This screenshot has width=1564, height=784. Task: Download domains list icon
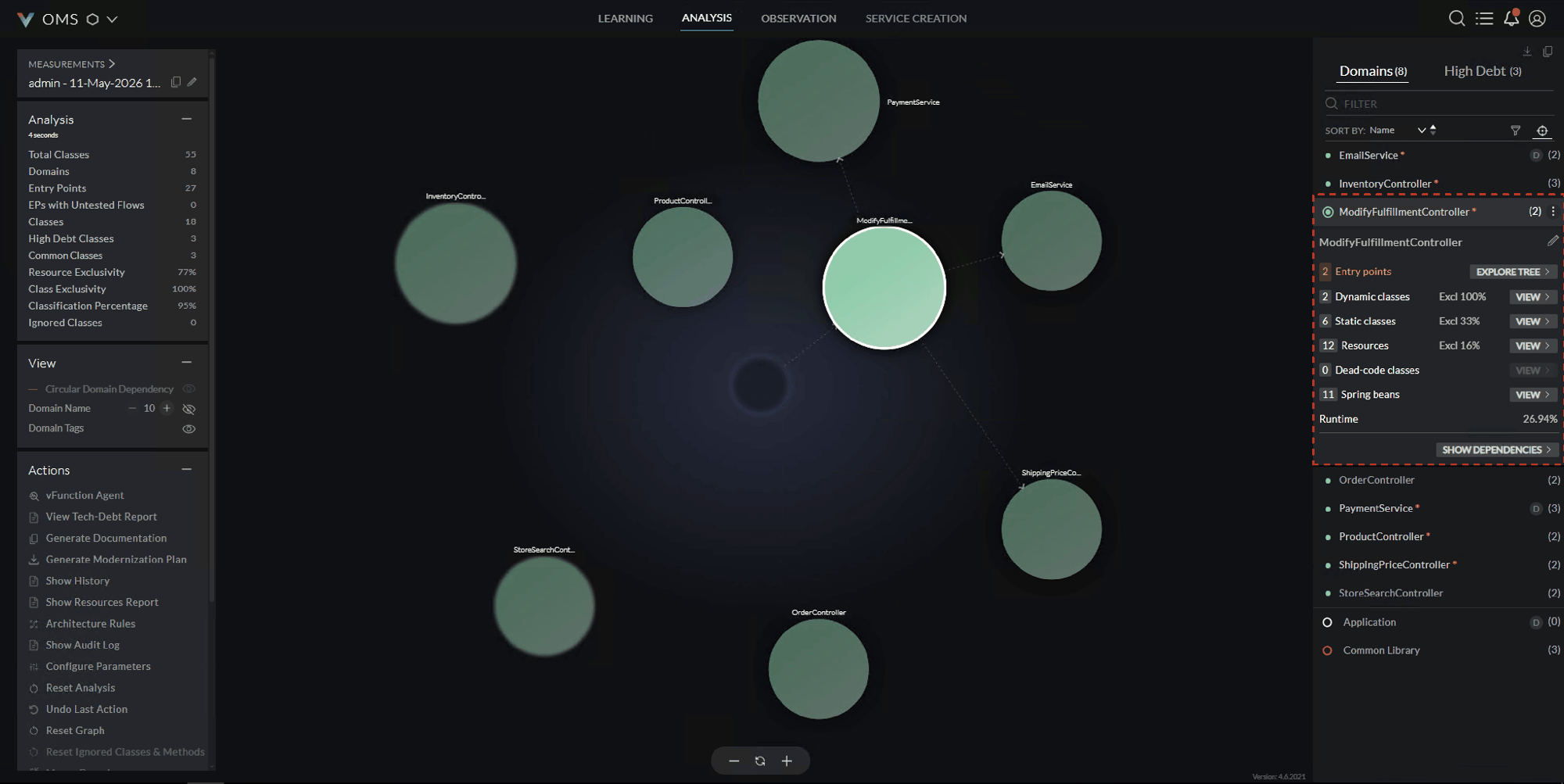click(x=1527, y=52)
